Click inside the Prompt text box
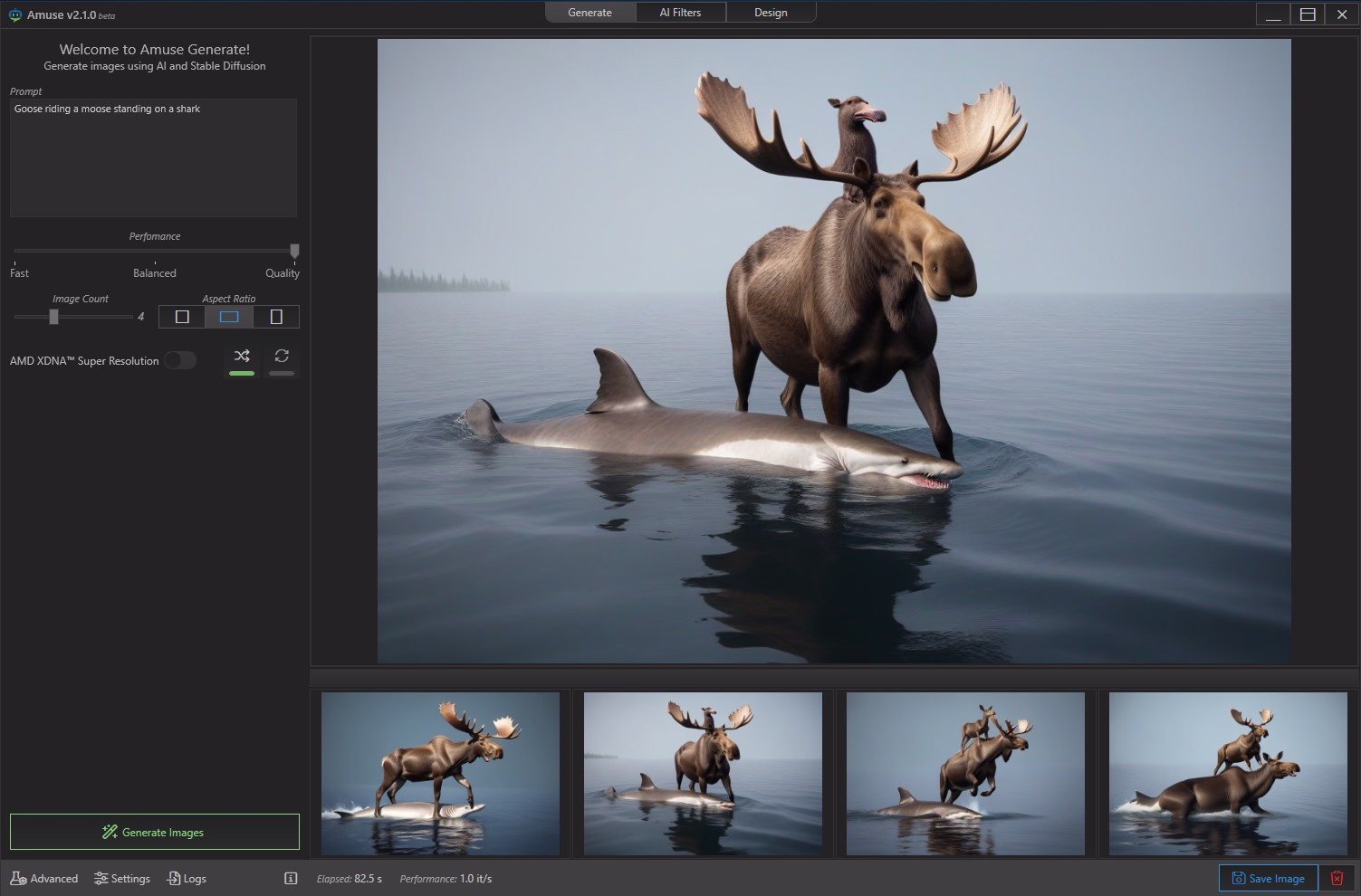1361x896 pixels. coord(153,157)
